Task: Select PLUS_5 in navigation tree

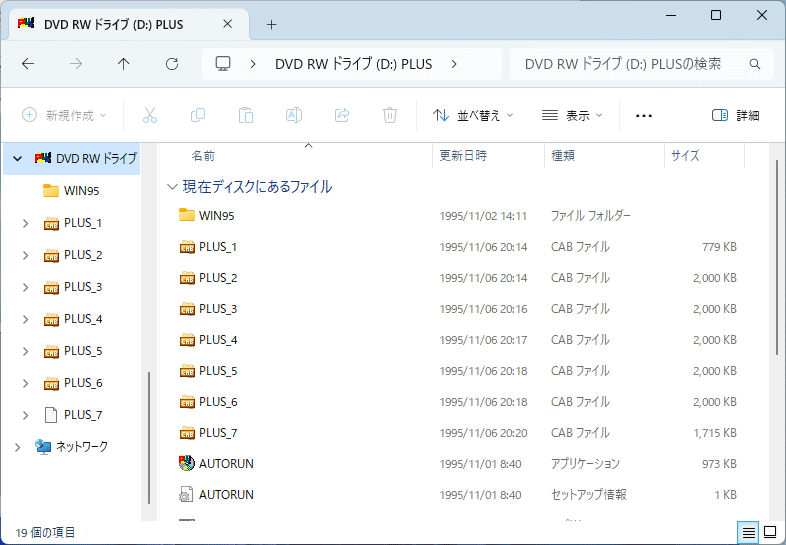Action: (x=83, y=351)
